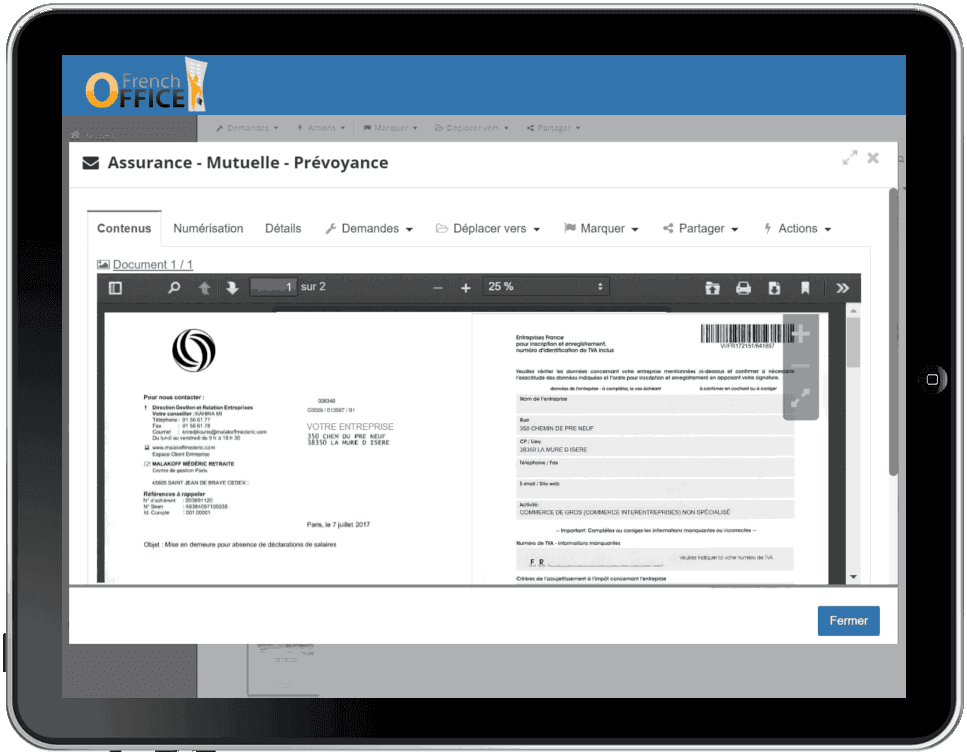The image size is (967, 755).
Task: Open the PDF search magnifier tool
Action: pyautogui.click(x=175, y=287)
